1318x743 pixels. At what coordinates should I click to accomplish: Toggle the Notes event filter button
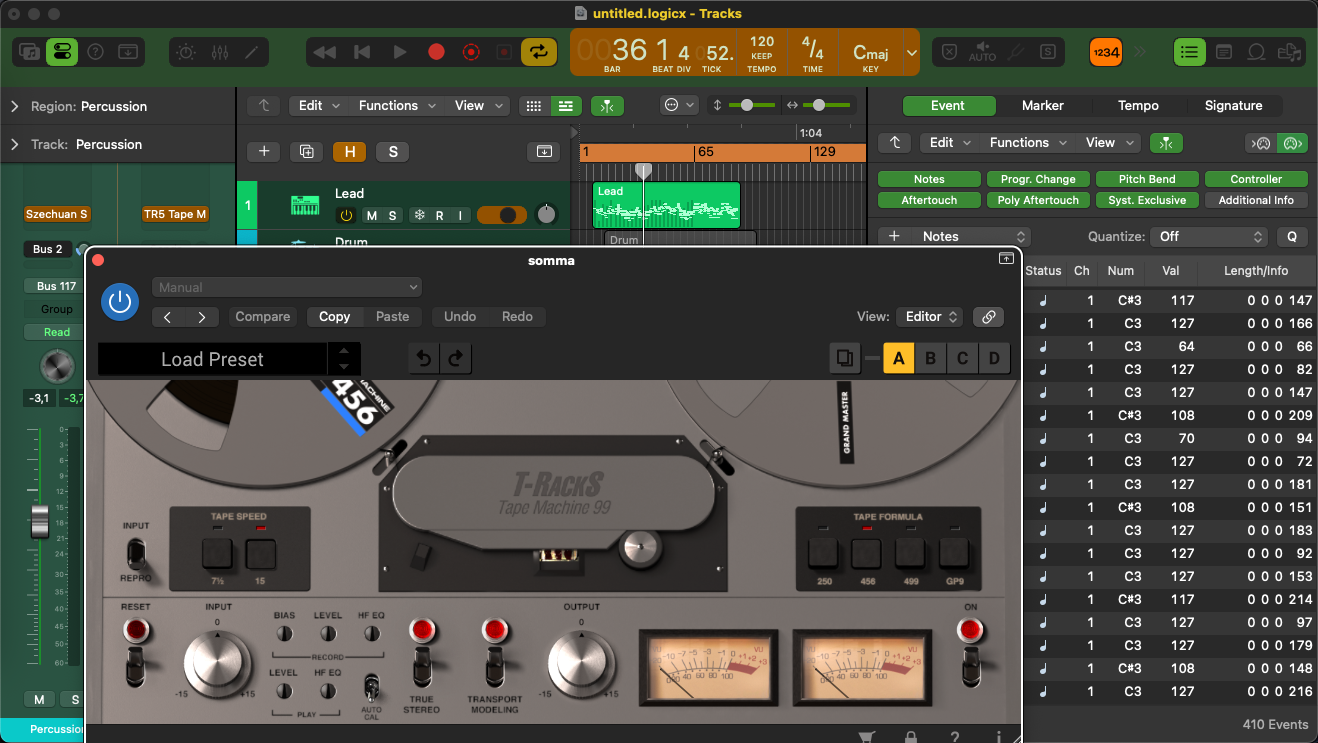[x=928, y=179]
